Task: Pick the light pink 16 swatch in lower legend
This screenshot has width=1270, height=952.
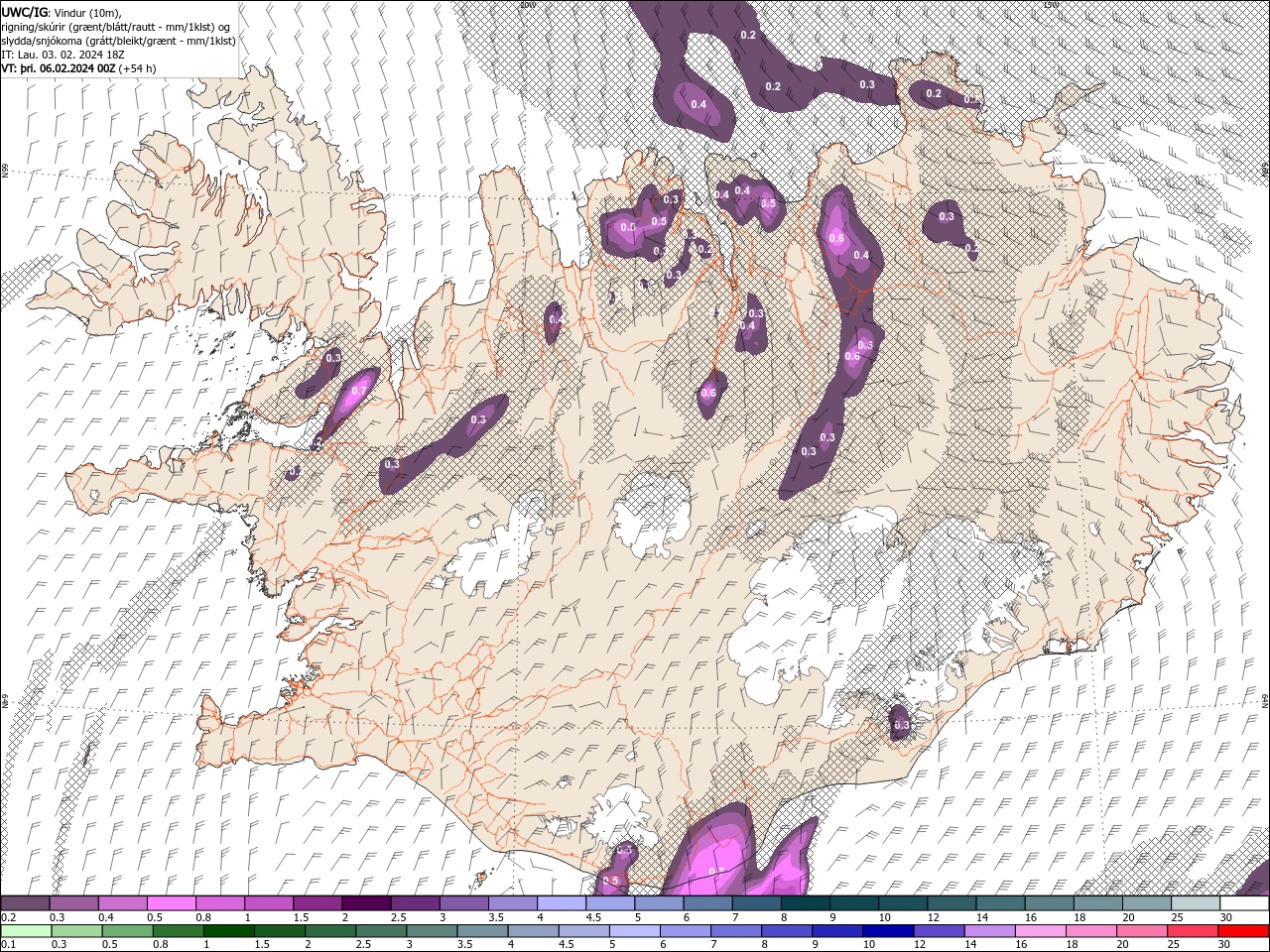Action: (x=1041, y=930)
